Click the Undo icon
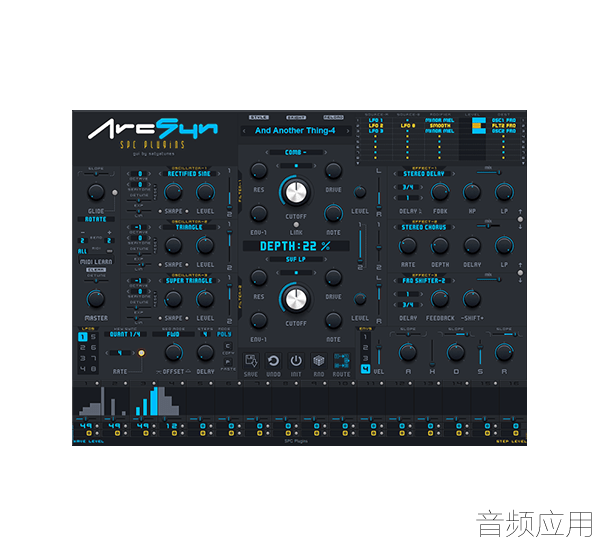The width and height of the screenshot is (600, 543). coord(273,360)
